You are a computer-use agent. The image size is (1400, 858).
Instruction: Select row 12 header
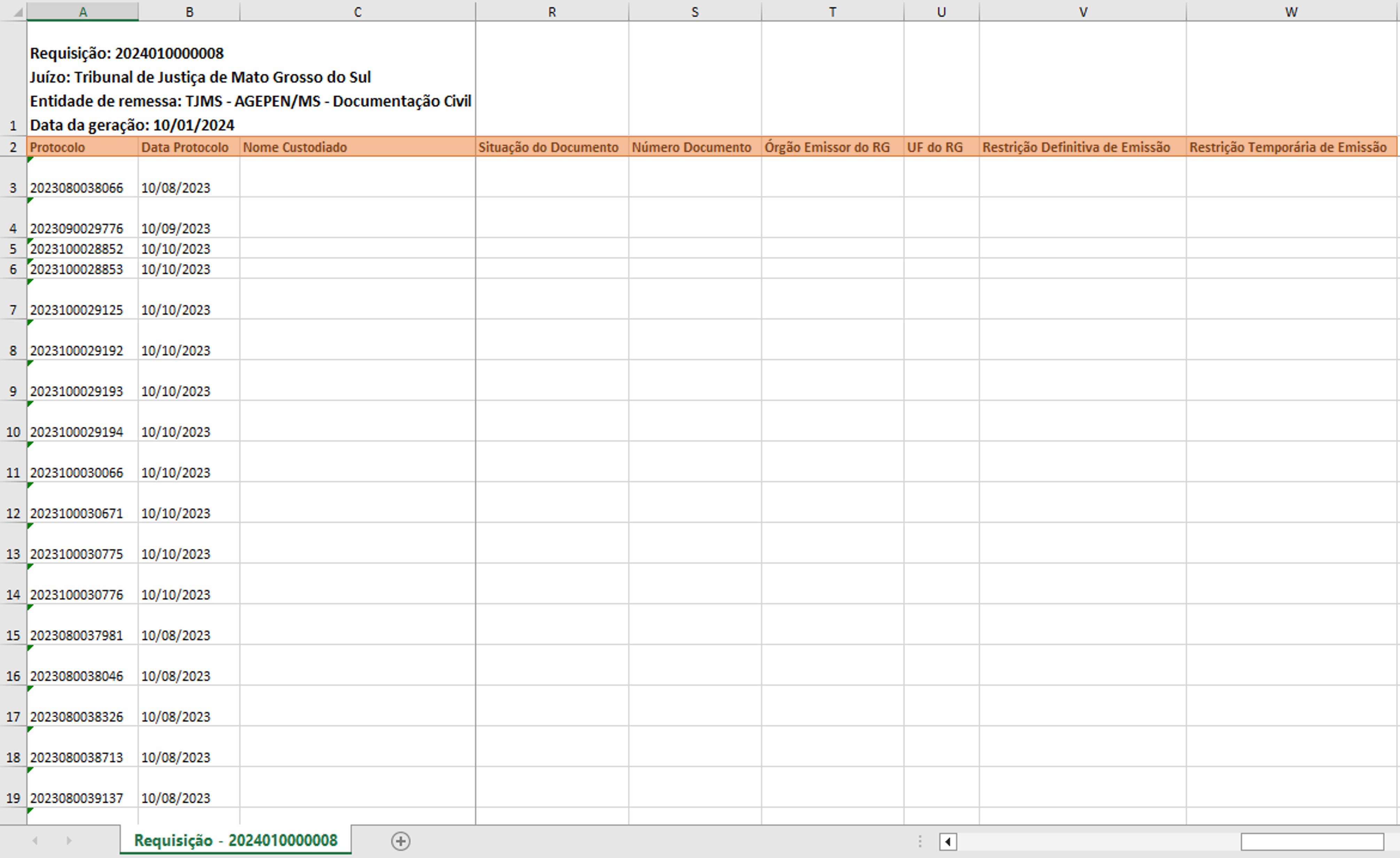click(x=13, y=503)
